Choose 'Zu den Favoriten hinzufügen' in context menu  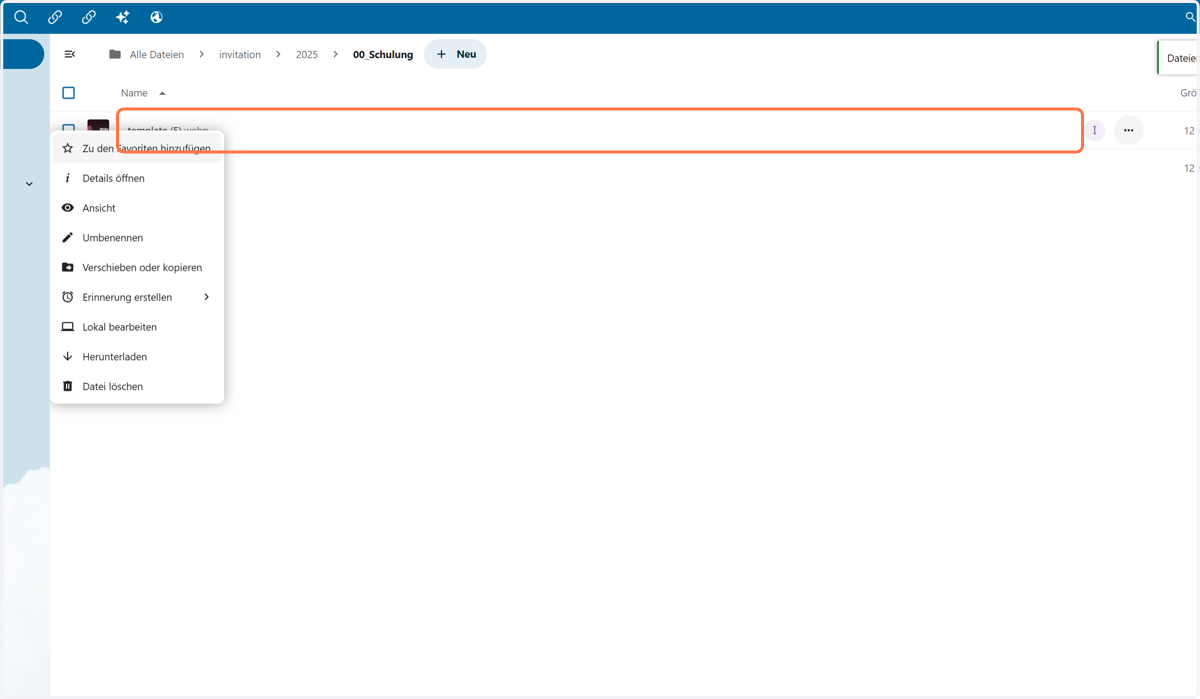click(137, 148)
